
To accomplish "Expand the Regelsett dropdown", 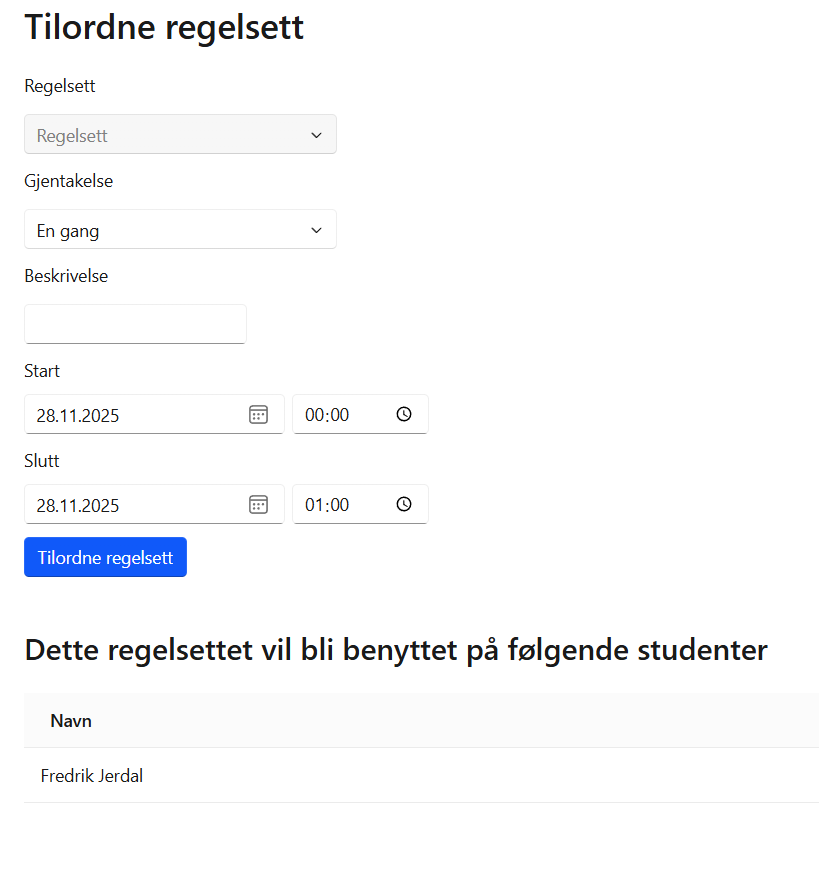I will [x=180, y=135].
